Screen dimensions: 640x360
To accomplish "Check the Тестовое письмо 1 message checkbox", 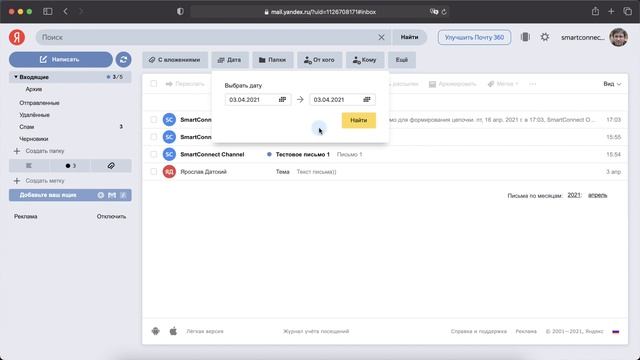I will (x=153, y=154).
